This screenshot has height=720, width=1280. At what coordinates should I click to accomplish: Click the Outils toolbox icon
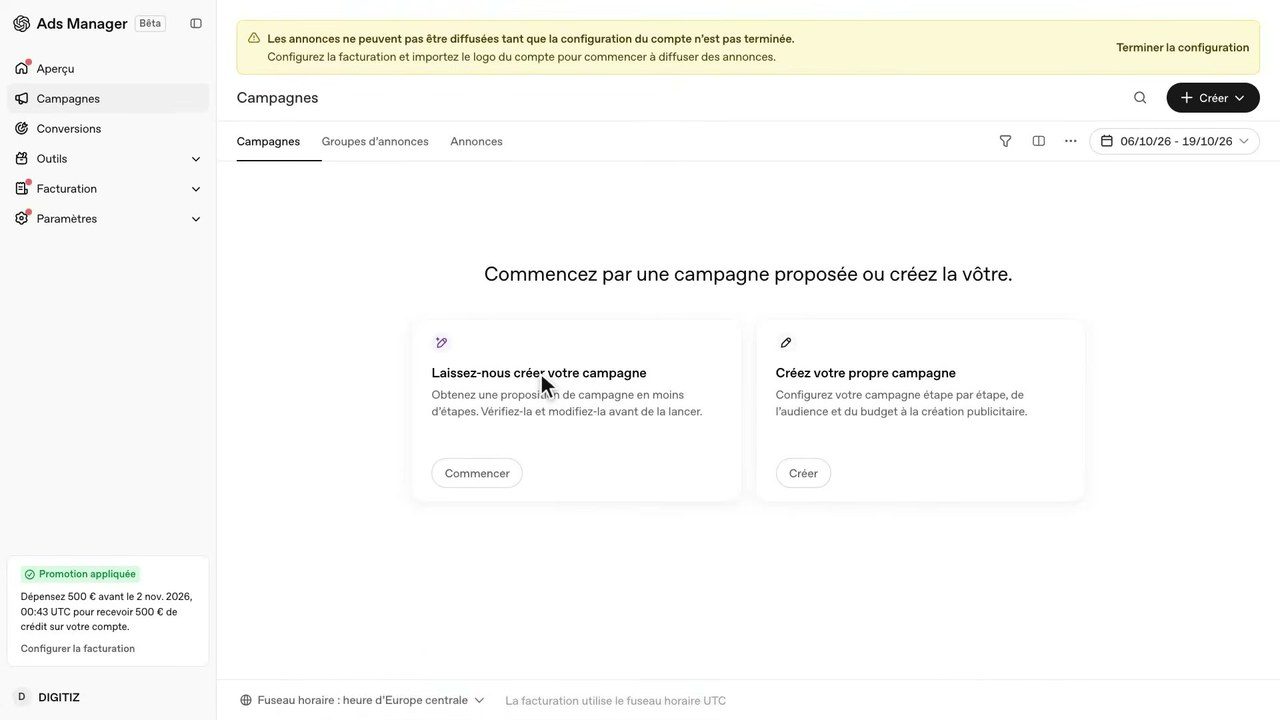click(x=21, y=158)
